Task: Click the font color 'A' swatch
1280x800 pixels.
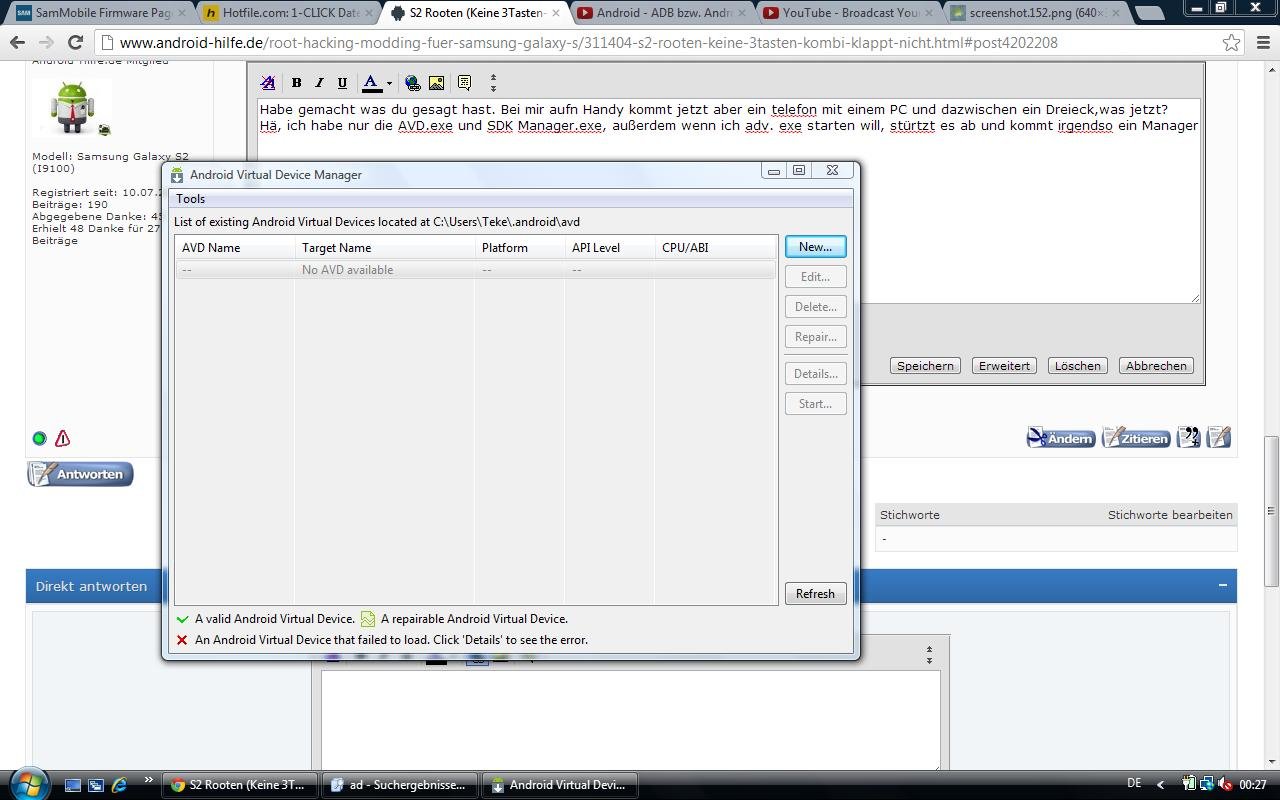Action: coord(371,83)
